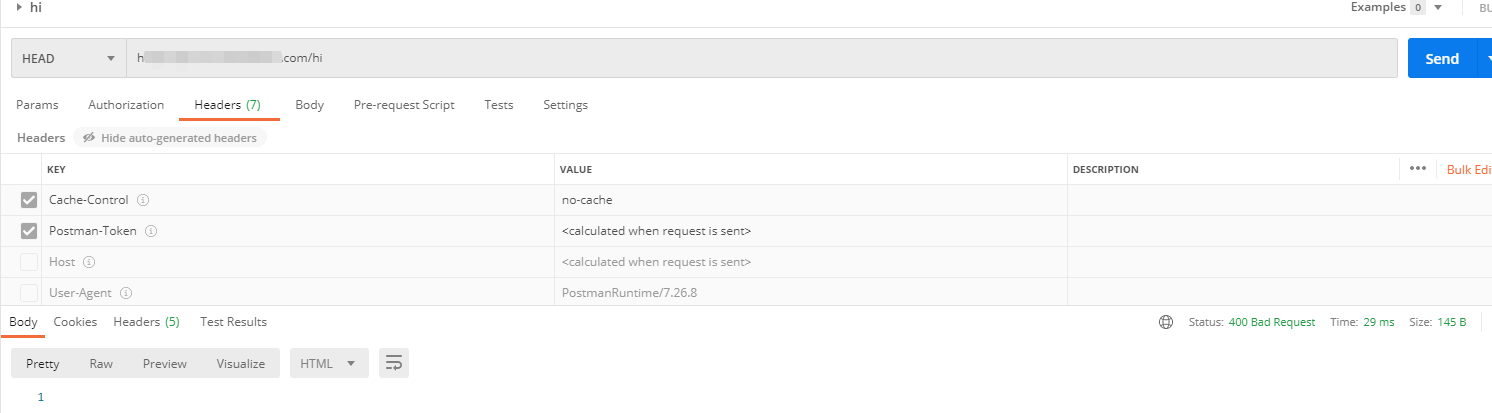Click the blue Send button
This screenshot has width=1492, height=413.
[x=1442, y=58]
